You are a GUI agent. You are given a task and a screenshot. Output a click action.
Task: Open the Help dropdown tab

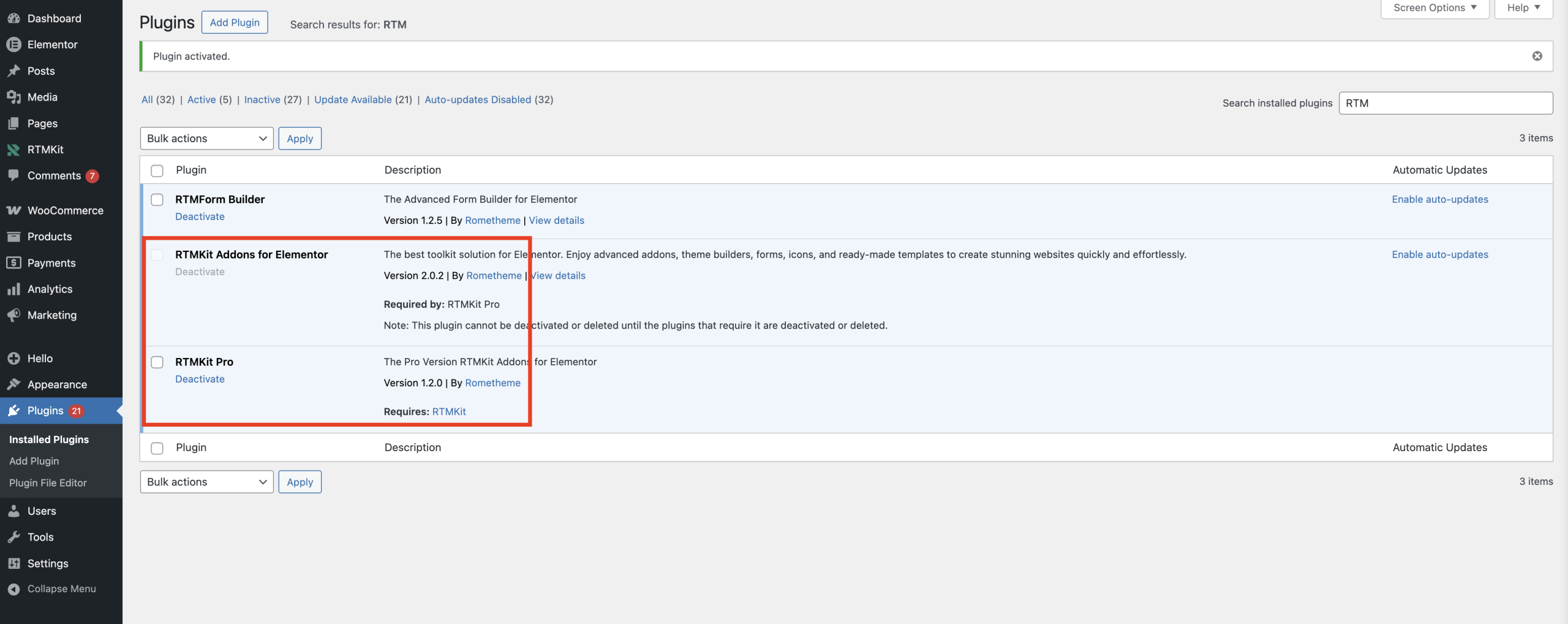point(1523,8)
